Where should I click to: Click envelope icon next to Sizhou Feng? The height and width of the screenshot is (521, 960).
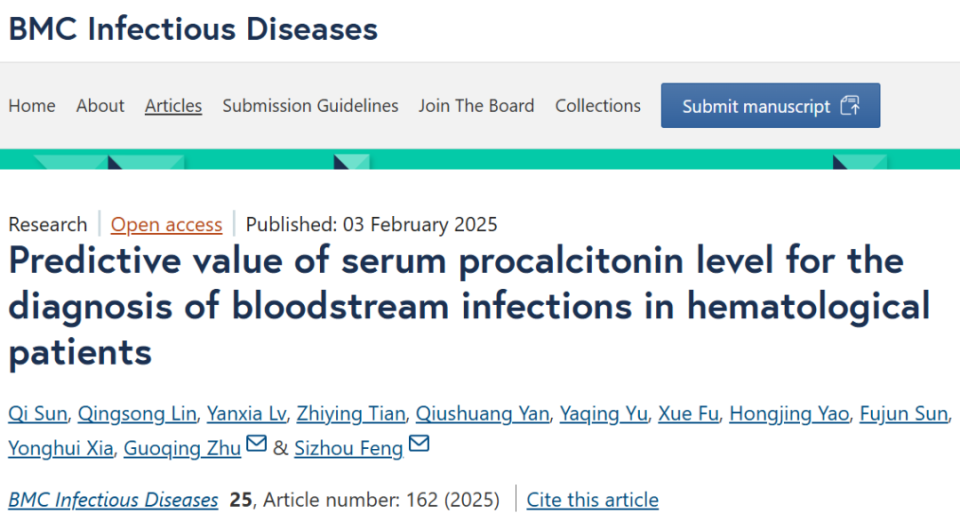[x=418, y=443]
